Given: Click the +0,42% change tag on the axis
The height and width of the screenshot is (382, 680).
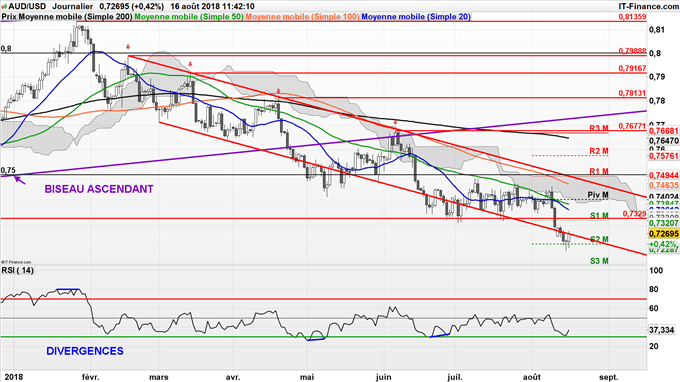Looking at the screenshot, I should pos(663,244).
